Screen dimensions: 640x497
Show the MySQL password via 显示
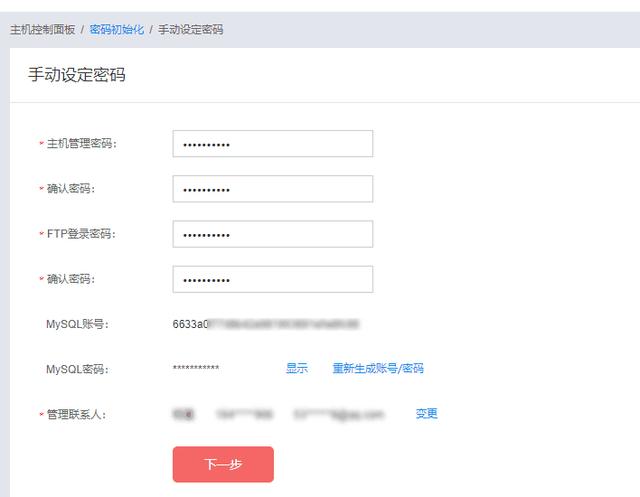[296, 368]
